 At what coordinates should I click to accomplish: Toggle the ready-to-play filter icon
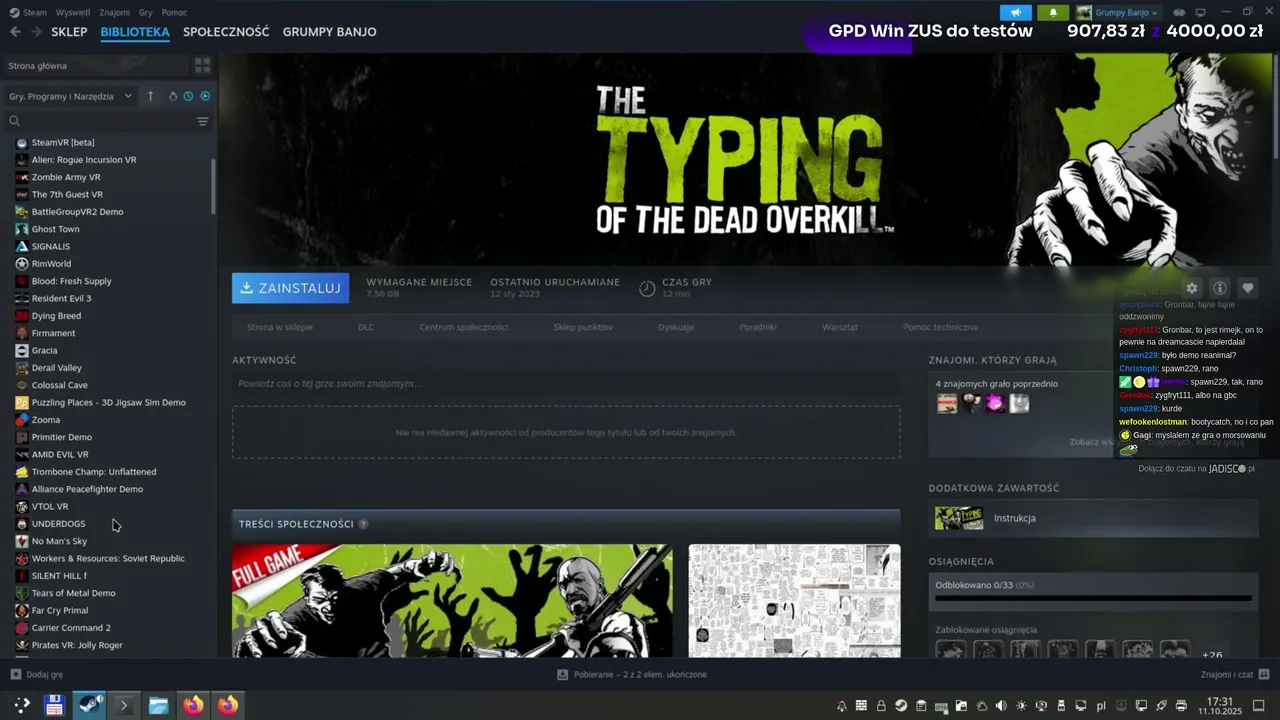[205, 96]
